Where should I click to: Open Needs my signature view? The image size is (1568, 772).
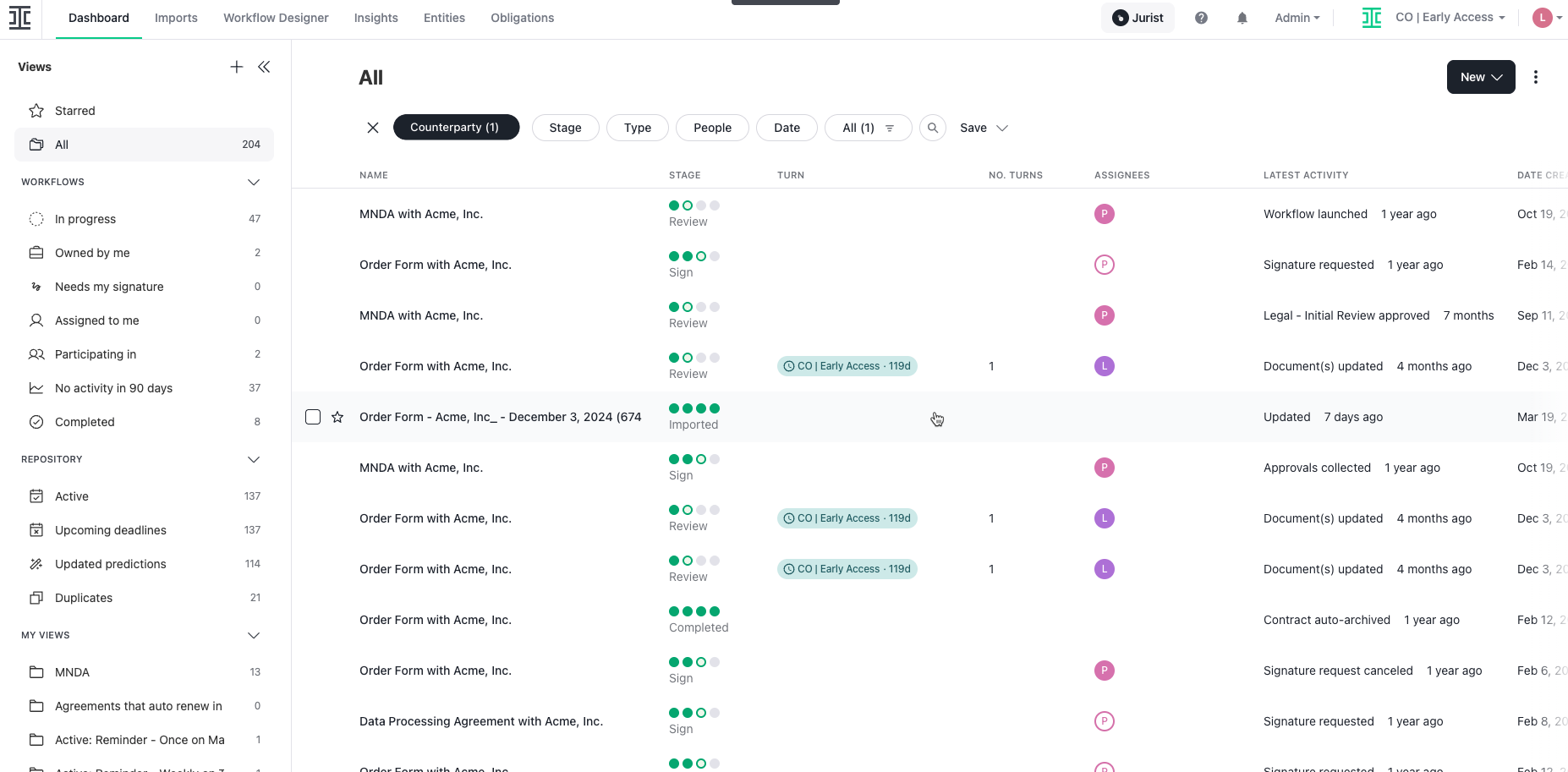[144, 287]
